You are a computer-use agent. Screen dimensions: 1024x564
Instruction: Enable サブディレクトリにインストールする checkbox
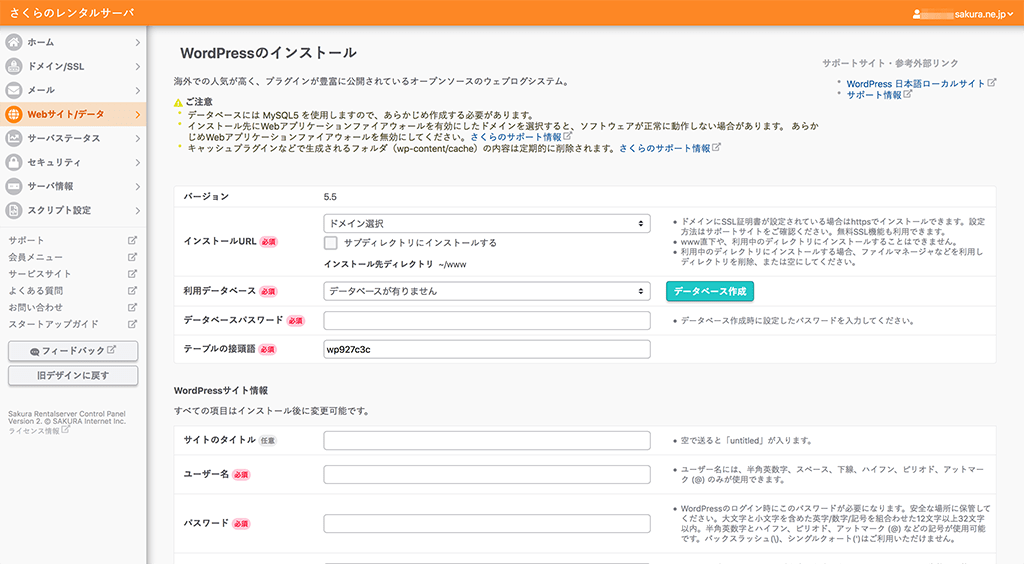click(x=331, y=243)
